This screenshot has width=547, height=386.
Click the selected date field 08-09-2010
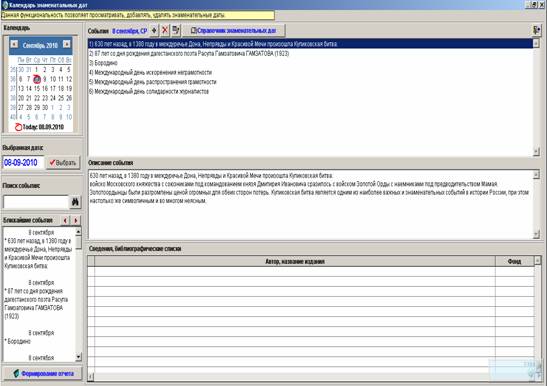point(23,163)
